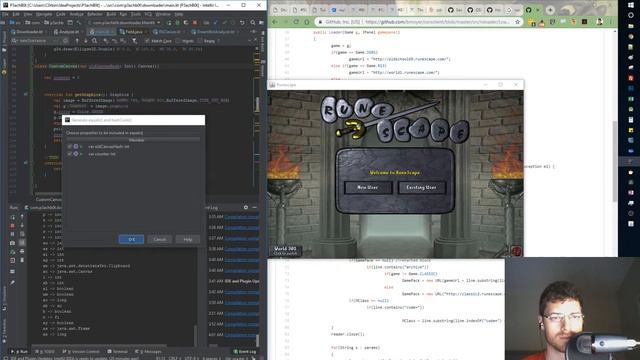Click the Event Log settings gear icon
The image size is (640, 360).
tap(246, 207)
